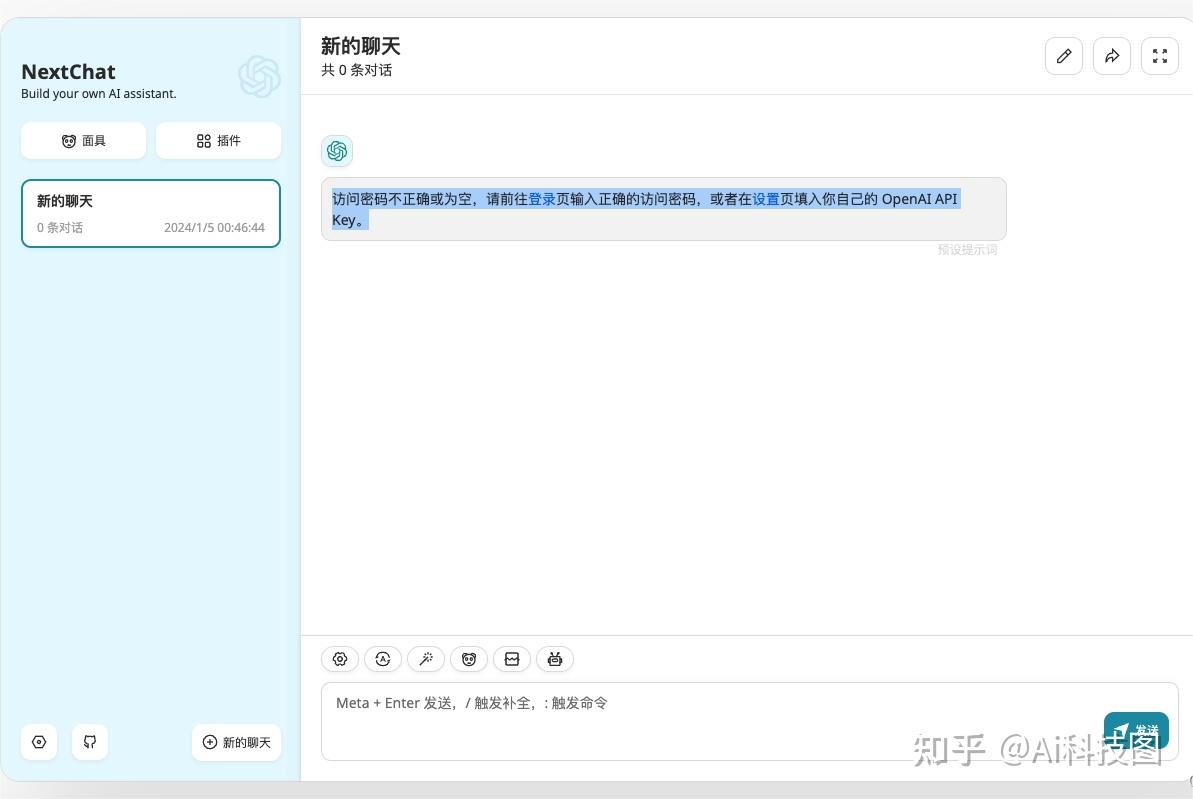The width and height of the screenshot is (1193, 799).
Task: Click the pencil edit icon in the top-right corner
Action: coord(1063,56)
